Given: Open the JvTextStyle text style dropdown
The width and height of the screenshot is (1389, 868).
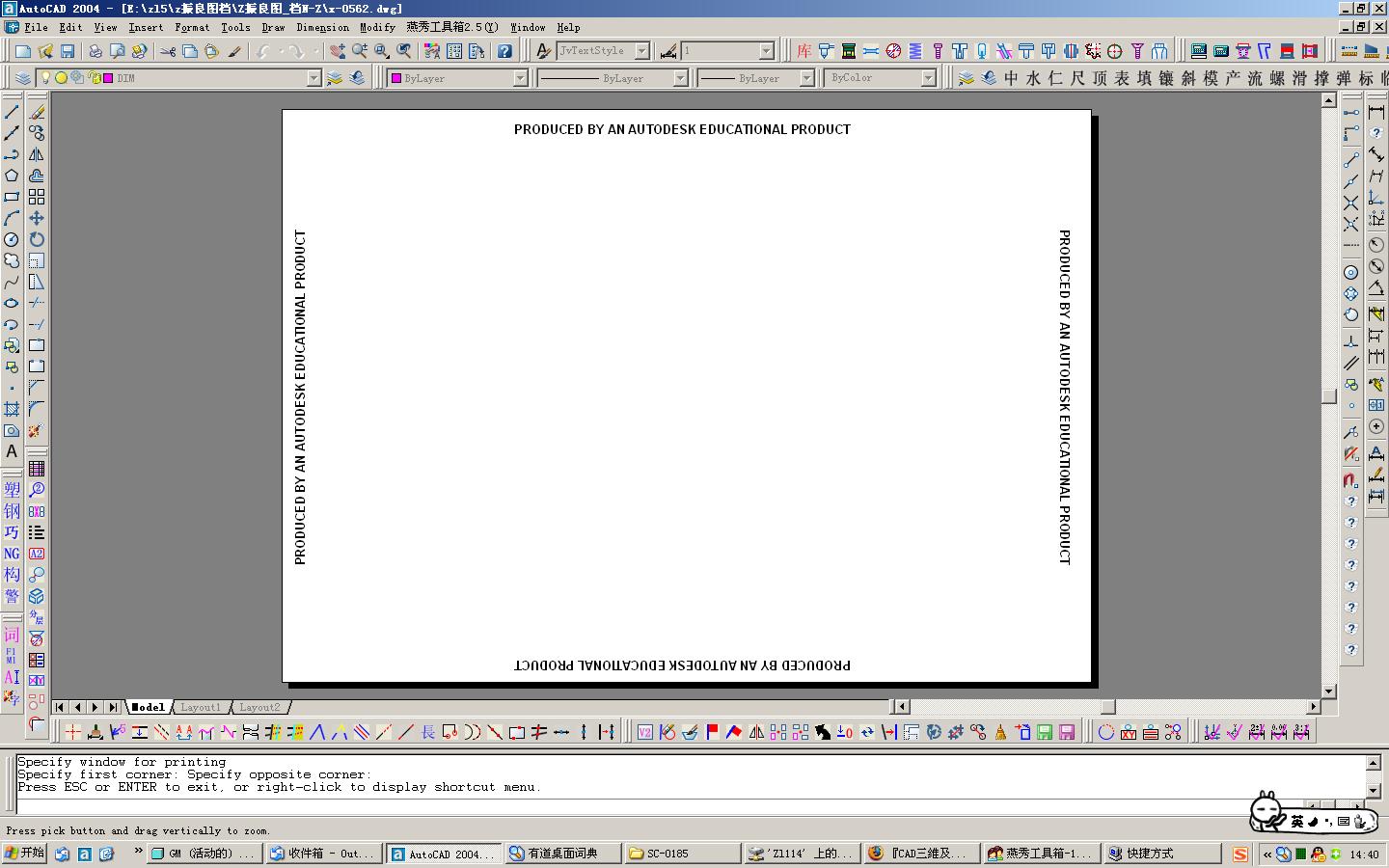Looking at the screenshot, I should (x=641, y=51).
